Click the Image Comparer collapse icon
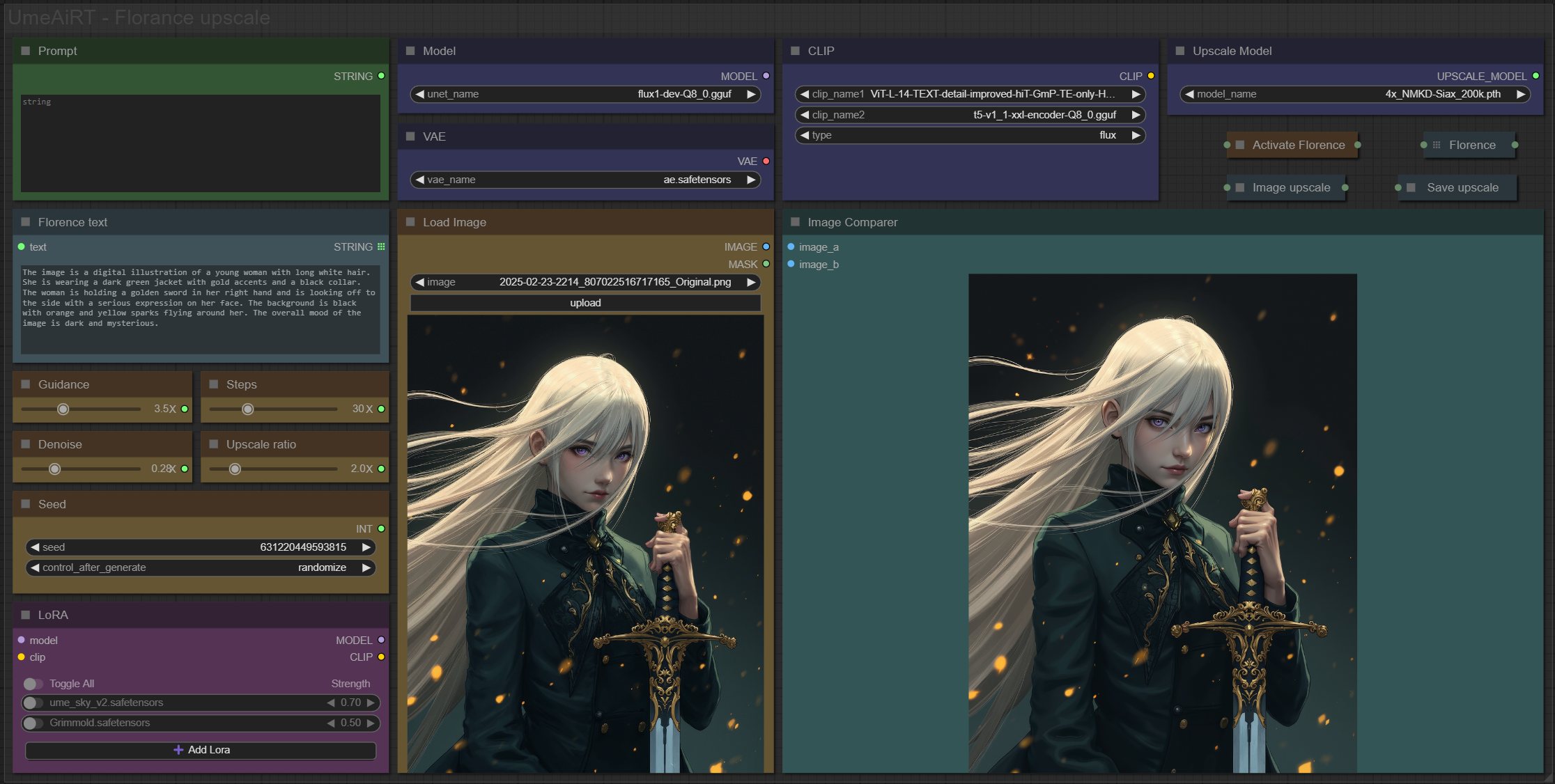This screenshot has height=784, width=1555. [795, 222]
